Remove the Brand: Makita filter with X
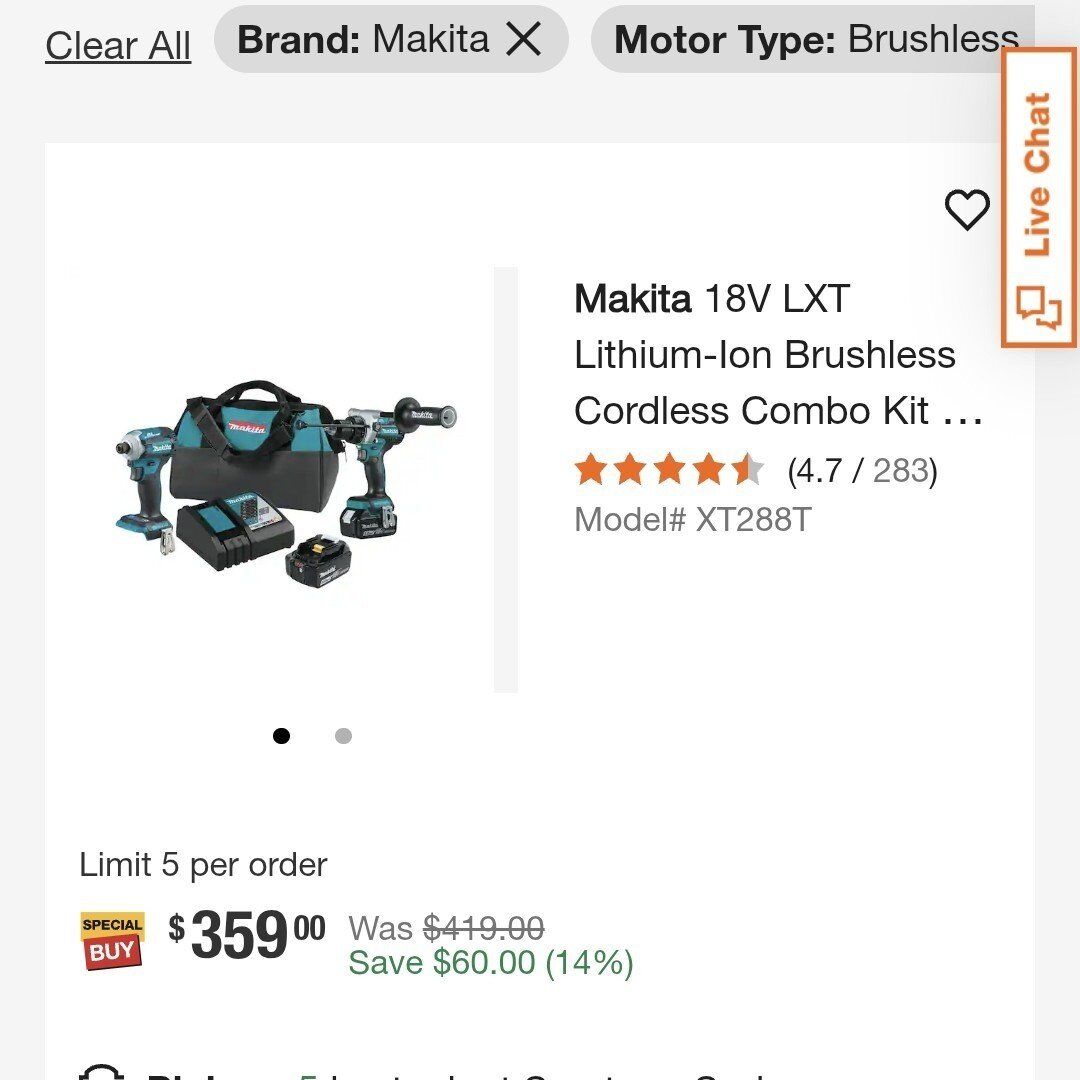Image resolution: width=1080 pixels, height=1080 pixels. 523,40
